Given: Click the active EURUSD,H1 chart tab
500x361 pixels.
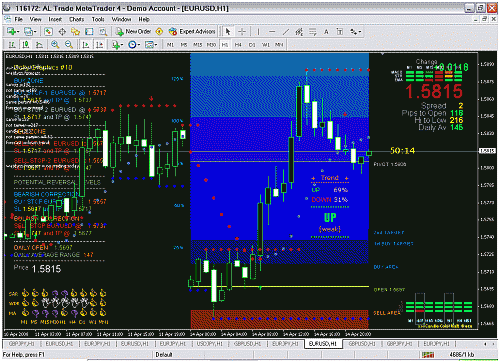Looking at the screenshot, I should (x=323, y=344).
